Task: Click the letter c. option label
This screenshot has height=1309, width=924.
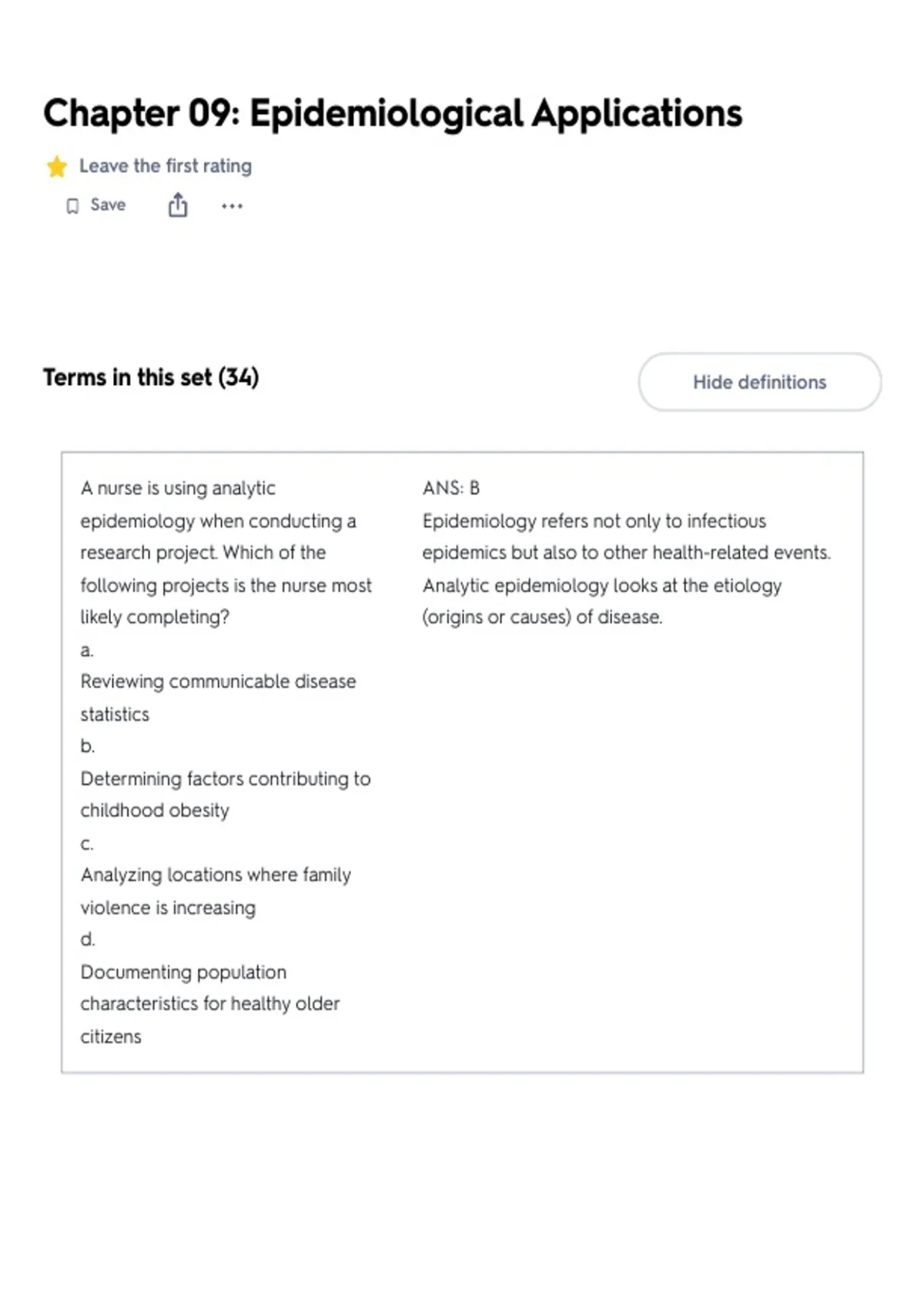Action: click(86, 843)
